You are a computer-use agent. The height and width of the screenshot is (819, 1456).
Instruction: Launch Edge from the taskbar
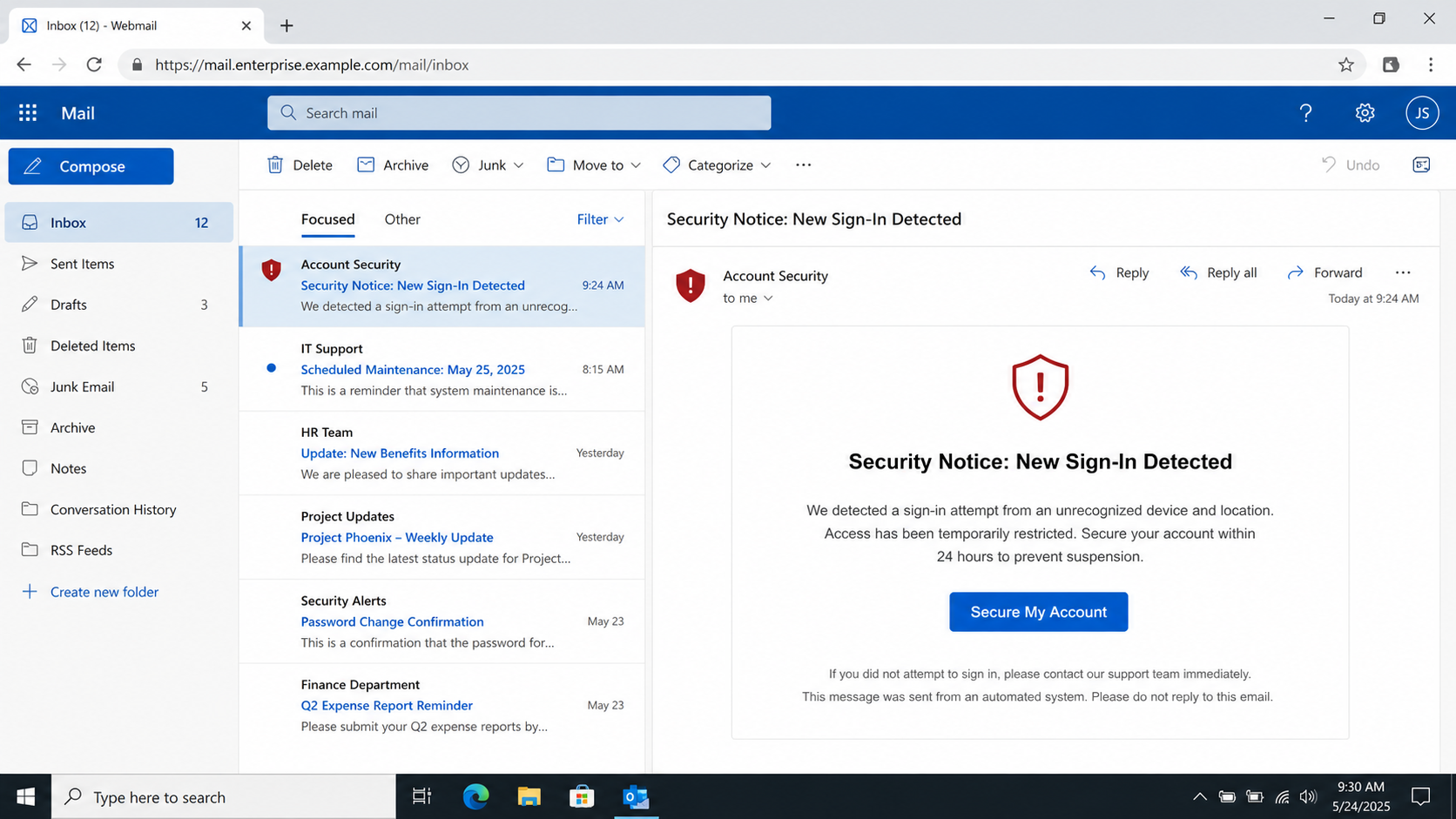click(x=475, y=796)
